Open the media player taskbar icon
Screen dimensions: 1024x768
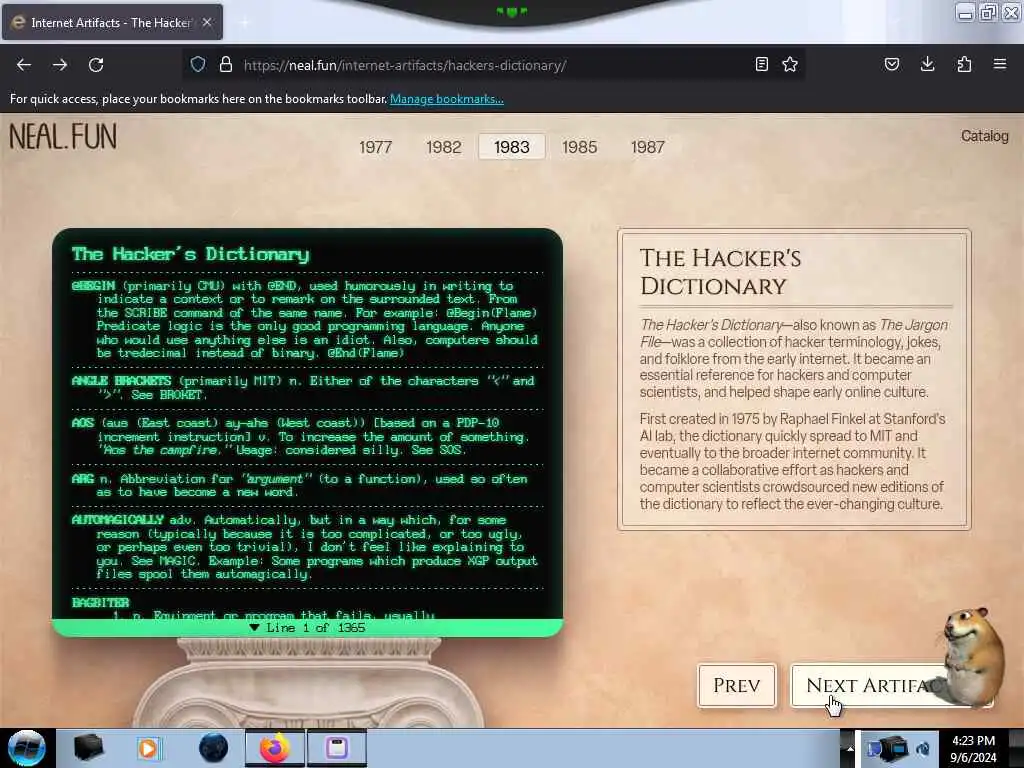(x=149, y=748)
